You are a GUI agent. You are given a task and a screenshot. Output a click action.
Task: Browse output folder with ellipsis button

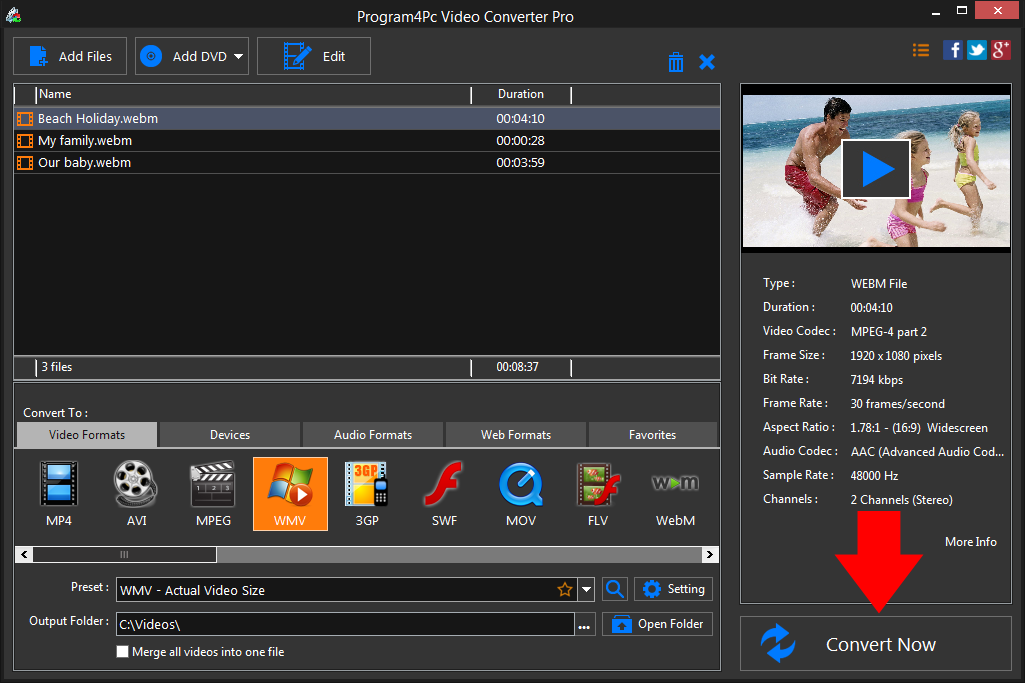click(x=585, y=623)
